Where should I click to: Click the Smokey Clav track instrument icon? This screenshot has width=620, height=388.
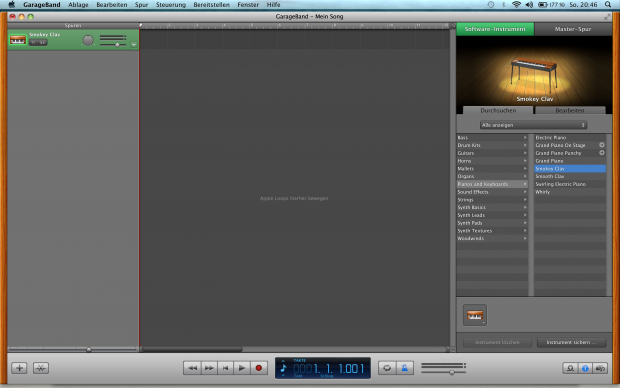click(x=18, y=40)
